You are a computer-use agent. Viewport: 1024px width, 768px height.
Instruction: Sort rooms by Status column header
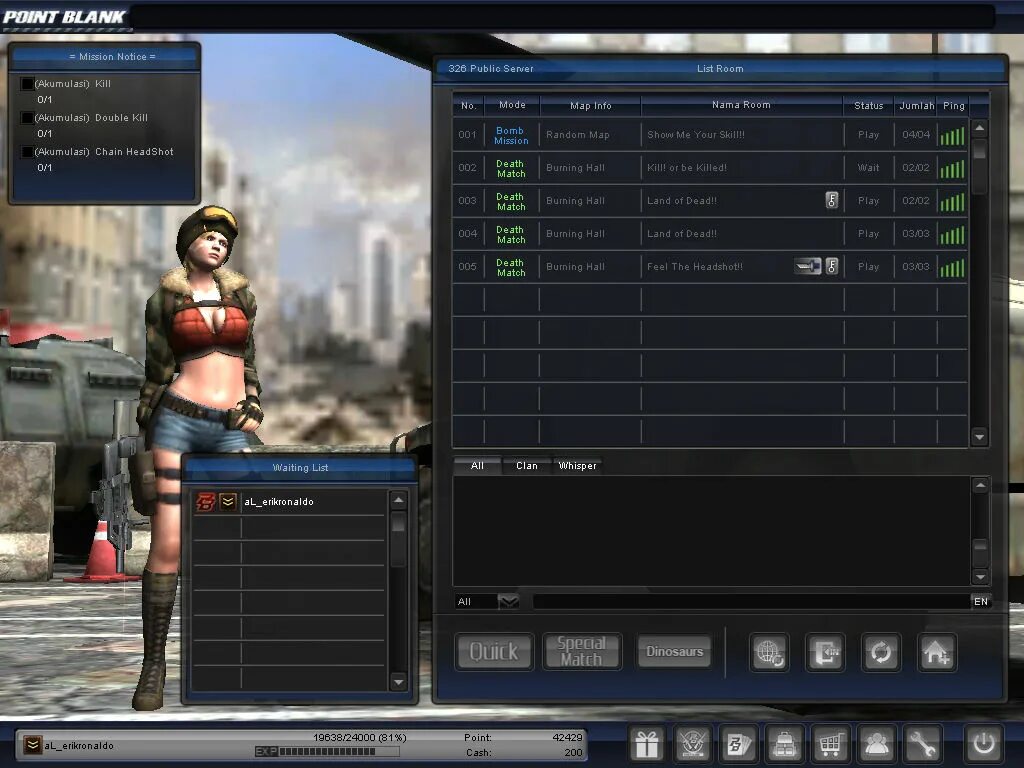[869, 105]
